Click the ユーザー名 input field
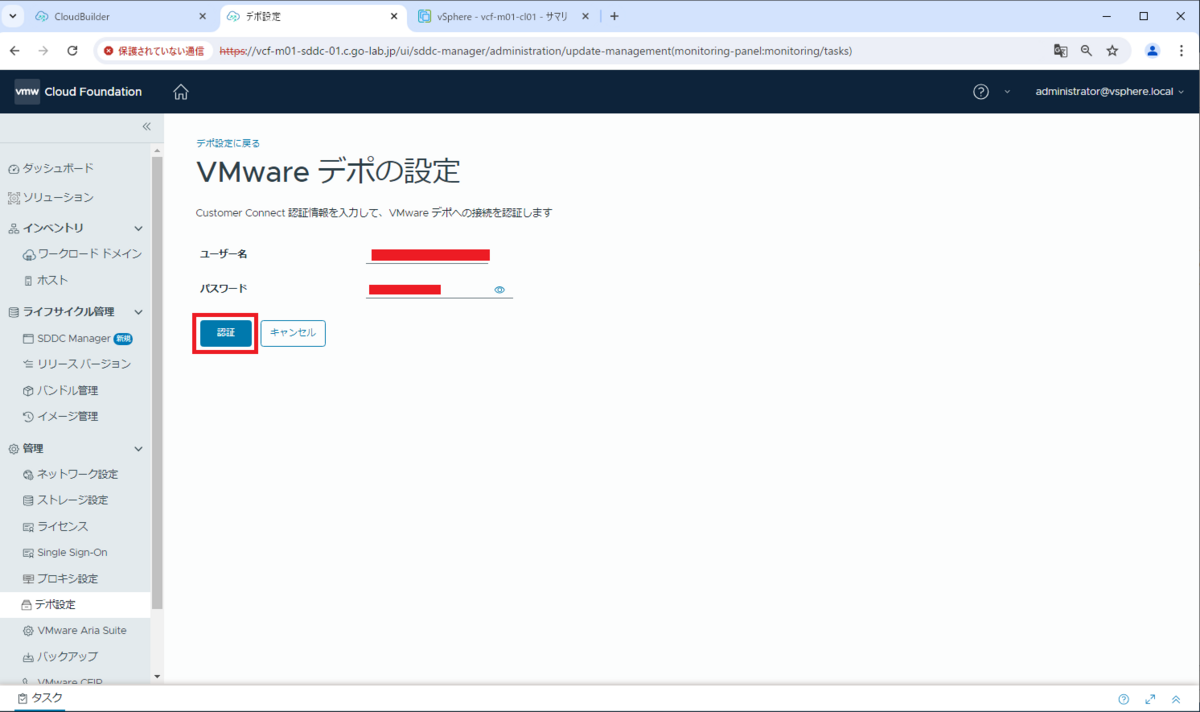Image resolution: width=1200 pixels, height=712 pixels. (428, 255)
